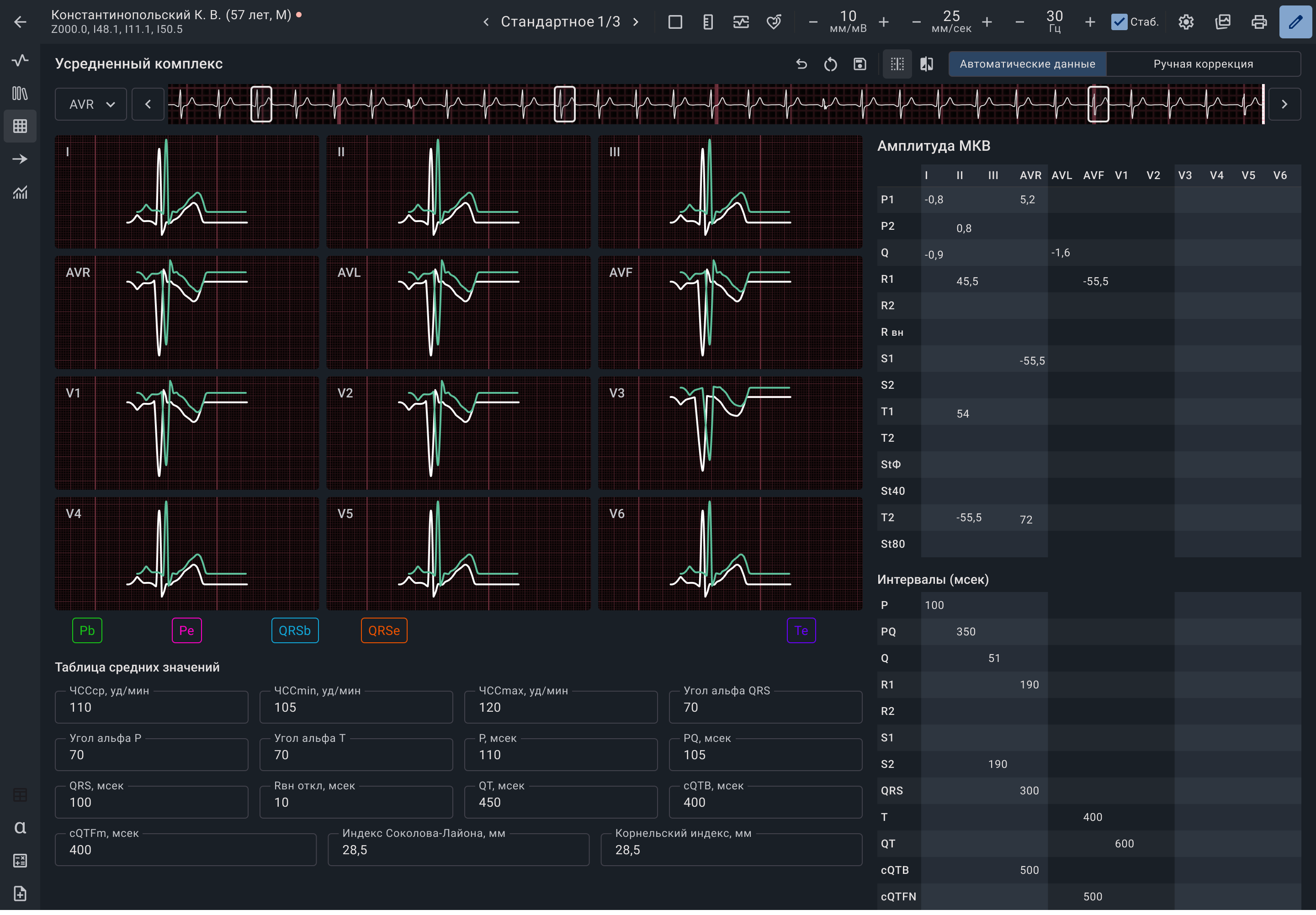This screenshot has width=1316, height=915.
Task: Click the AVL averaged complex panel
Action: click(458, 312)
